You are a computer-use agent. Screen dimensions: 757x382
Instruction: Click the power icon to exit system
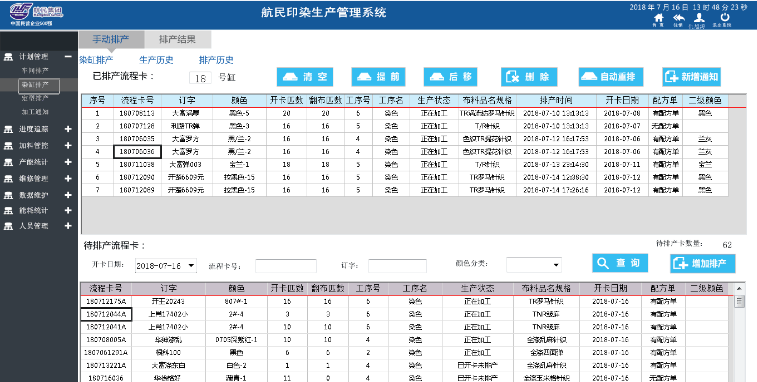click(725, 18)
